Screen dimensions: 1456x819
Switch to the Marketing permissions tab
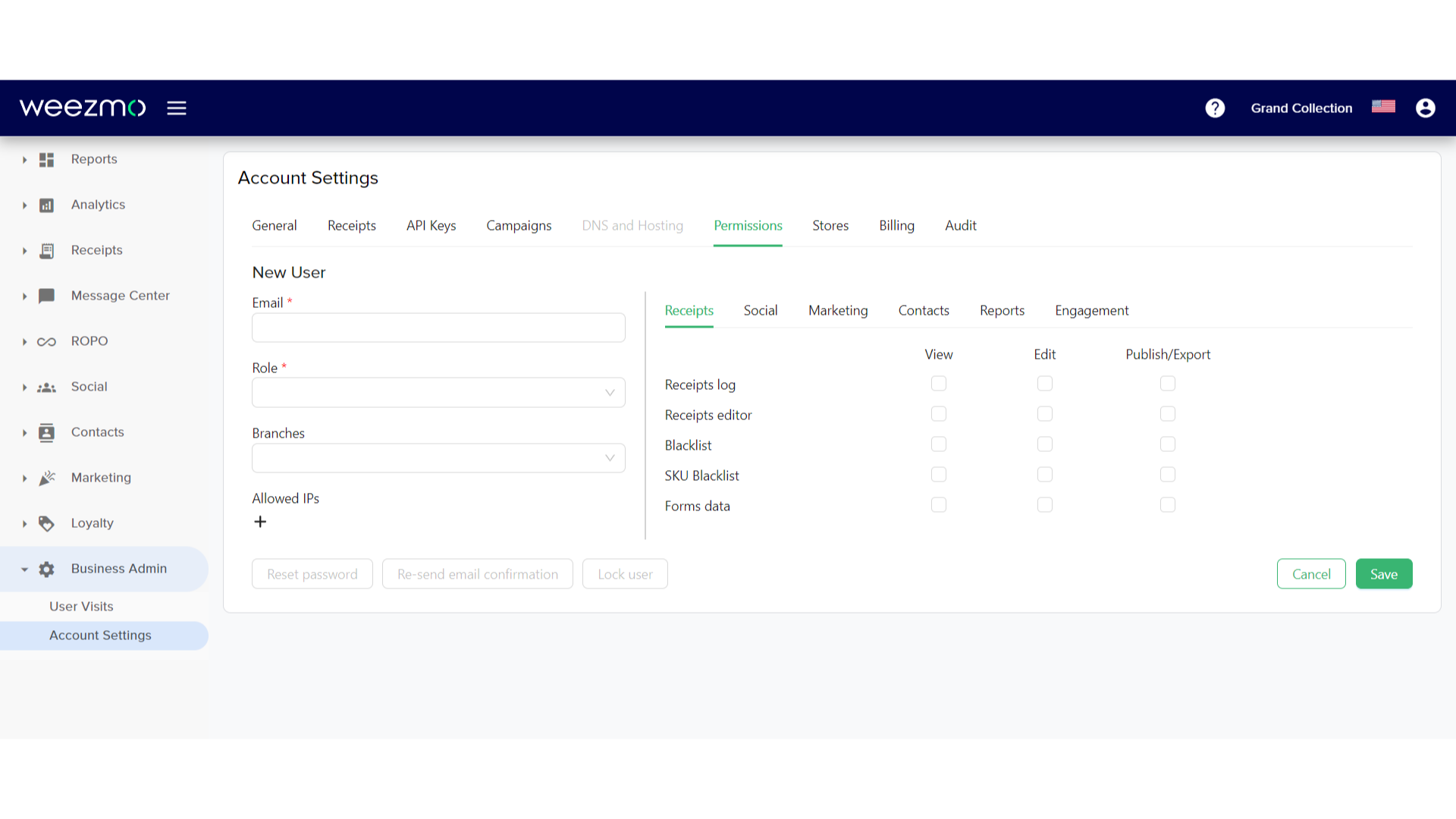point(838,310)
